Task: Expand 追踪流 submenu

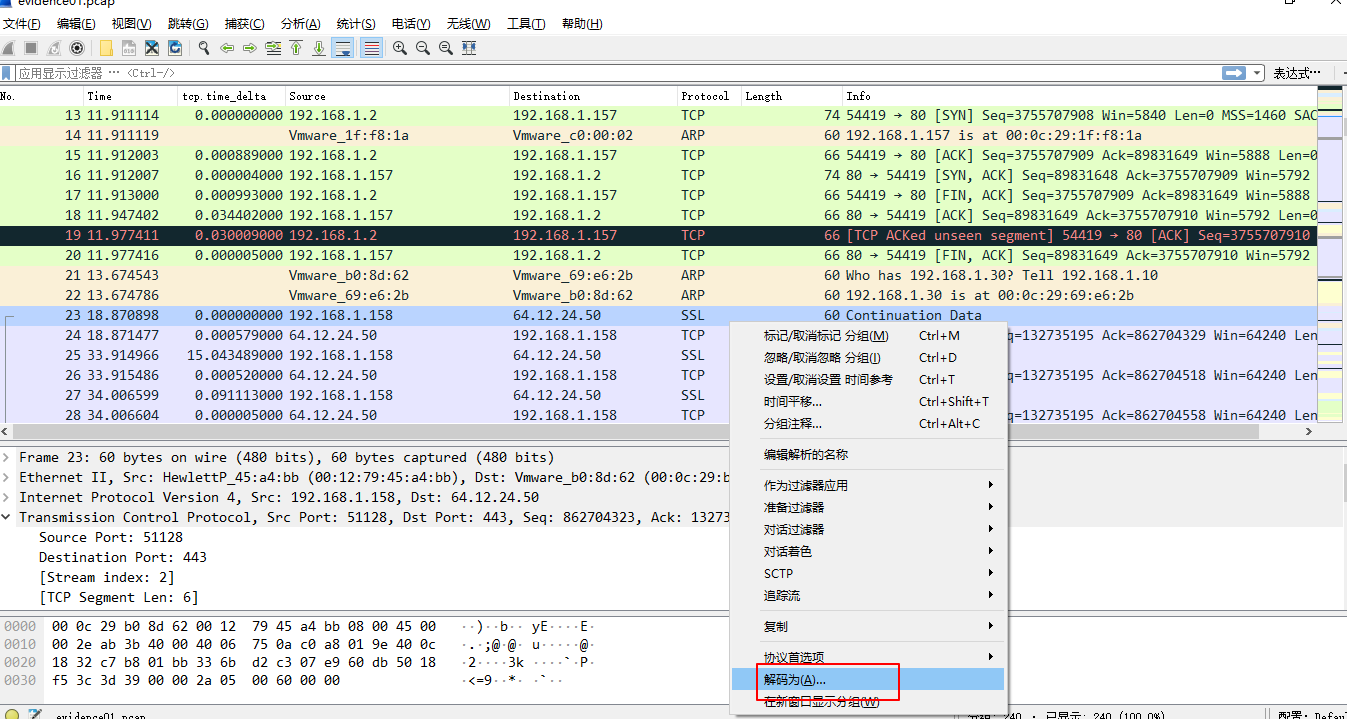Action: click(x=867, y=595)
